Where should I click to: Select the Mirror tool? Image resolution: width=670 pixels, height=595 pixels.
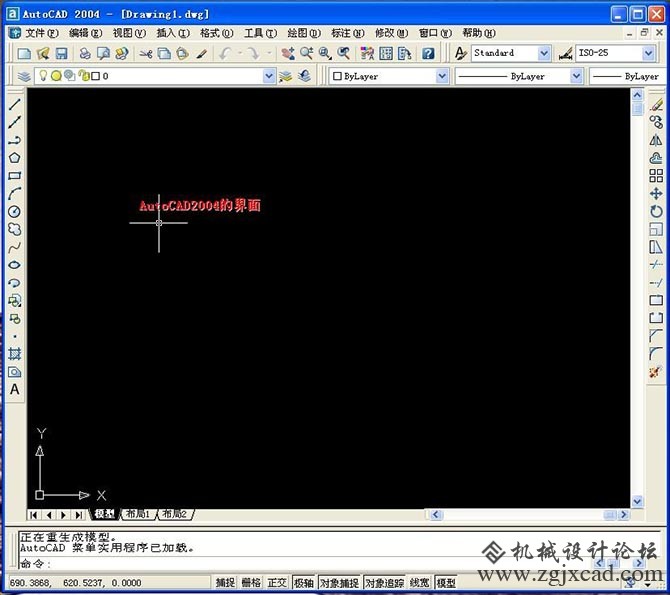[656, 140]
